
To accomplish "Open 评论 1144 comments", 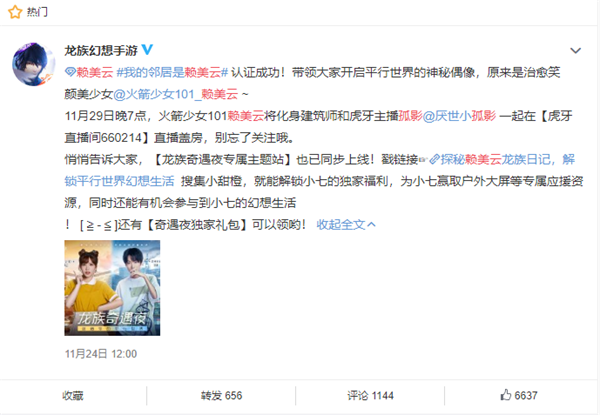I will [x=370, y=395].
